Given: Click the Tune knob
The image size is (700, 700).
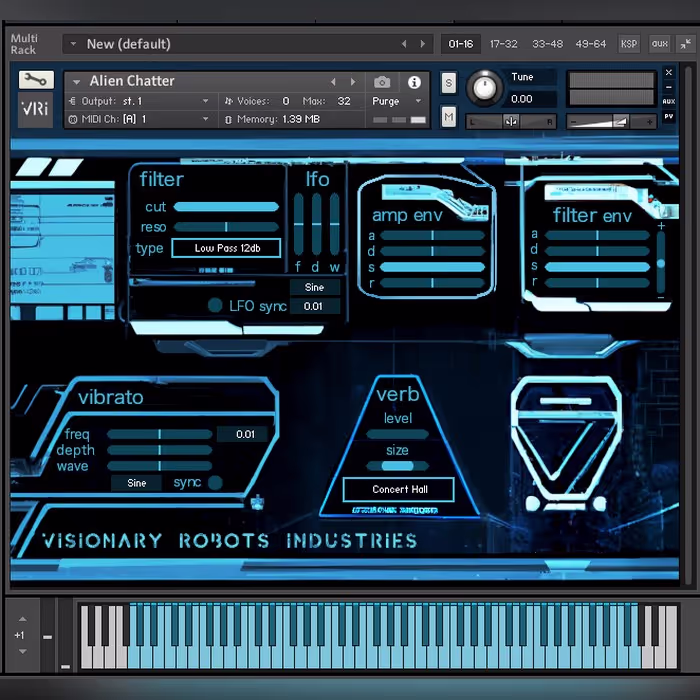Looking at the screenshot, I should [x=485, y=88].
